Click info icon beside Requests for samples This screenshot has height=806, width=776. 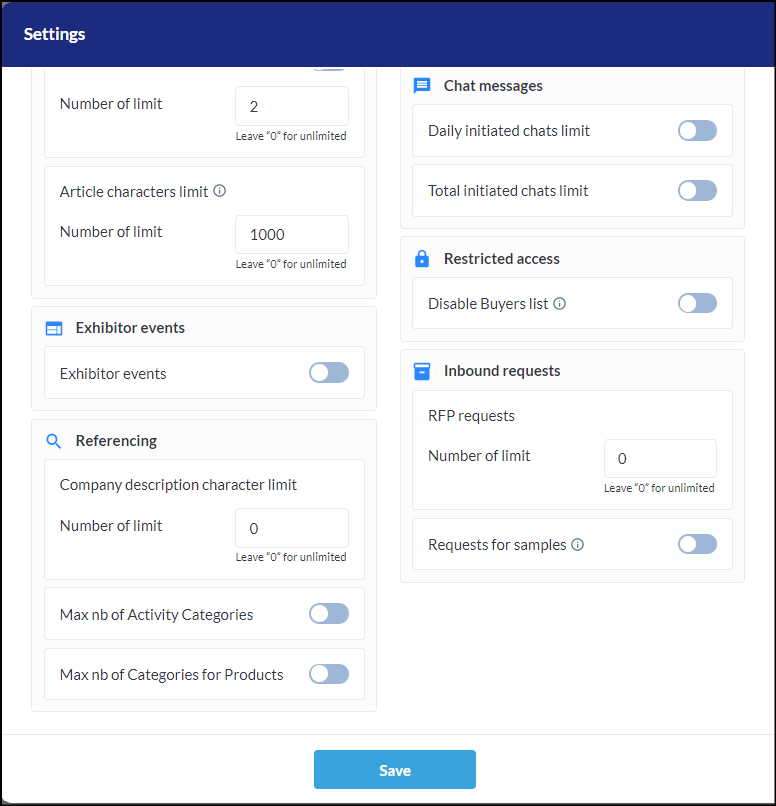pos(577,545)
